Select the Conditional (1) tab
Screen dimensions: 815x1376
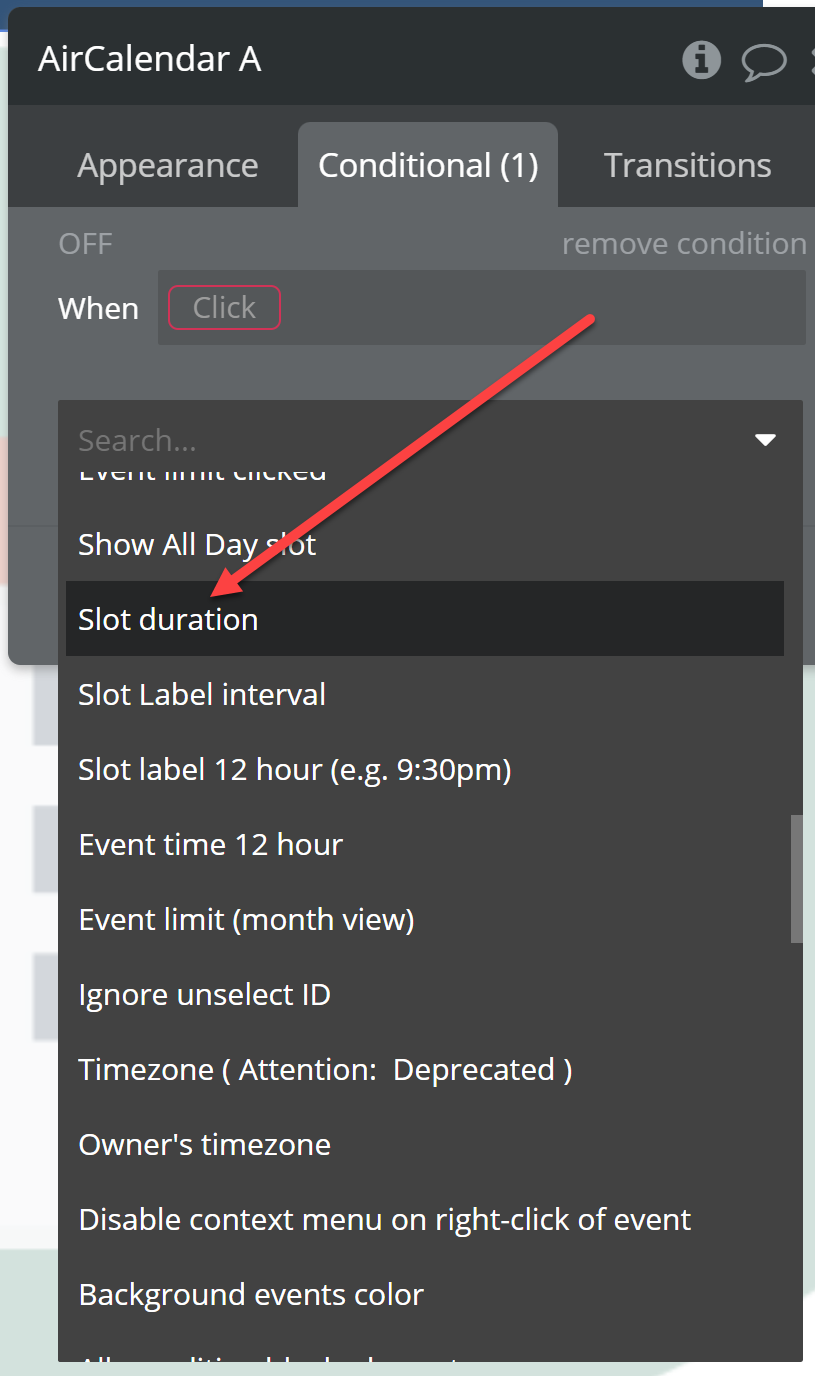[428, 165]
